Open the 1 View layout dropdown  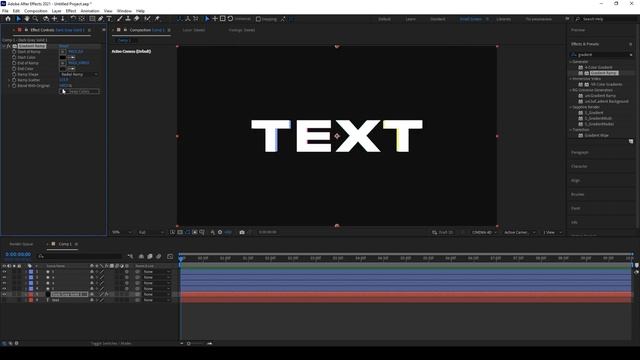pyautogui.click(x=552, y=232)
